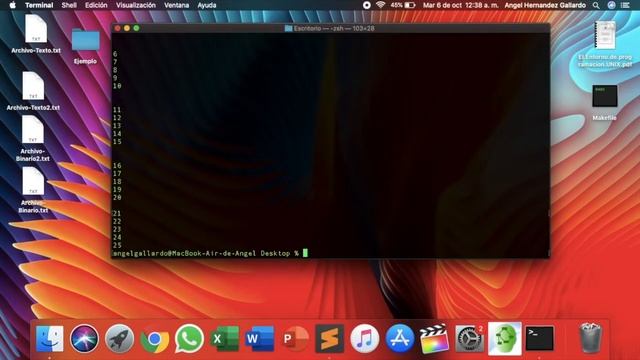Image resolution: width=640 pixels, height=360 pixels.
Task: Open the green head app in dock
Action: point(505,338)
